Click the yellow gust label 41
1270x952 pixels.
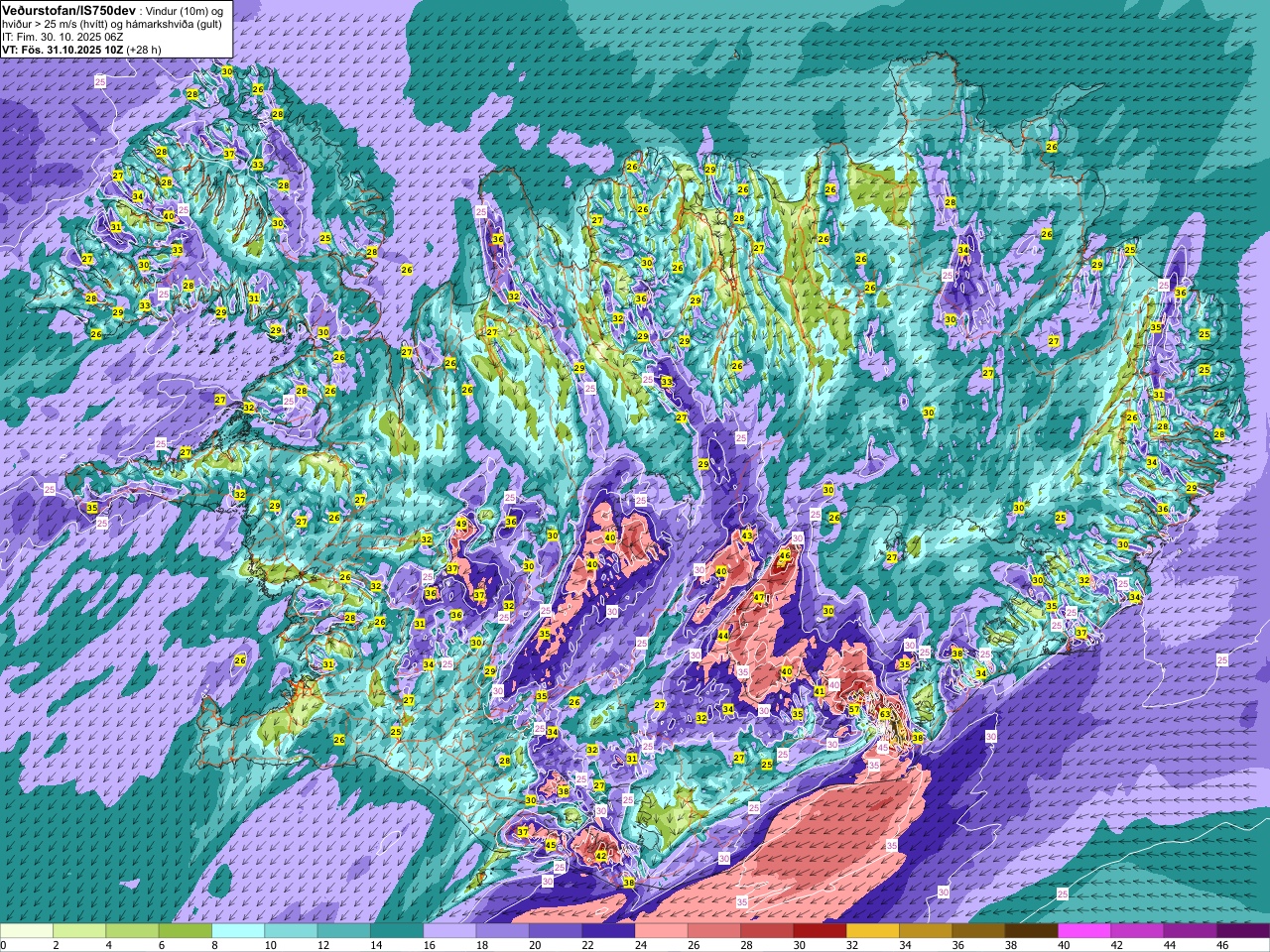820,691
